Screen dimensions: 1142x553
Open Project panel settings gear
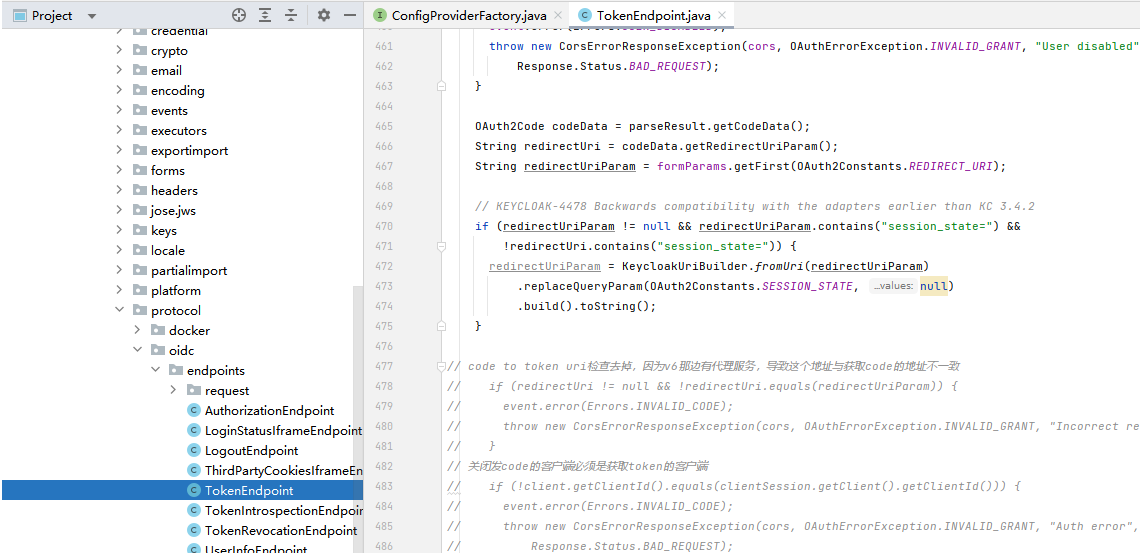click(324, 15)
